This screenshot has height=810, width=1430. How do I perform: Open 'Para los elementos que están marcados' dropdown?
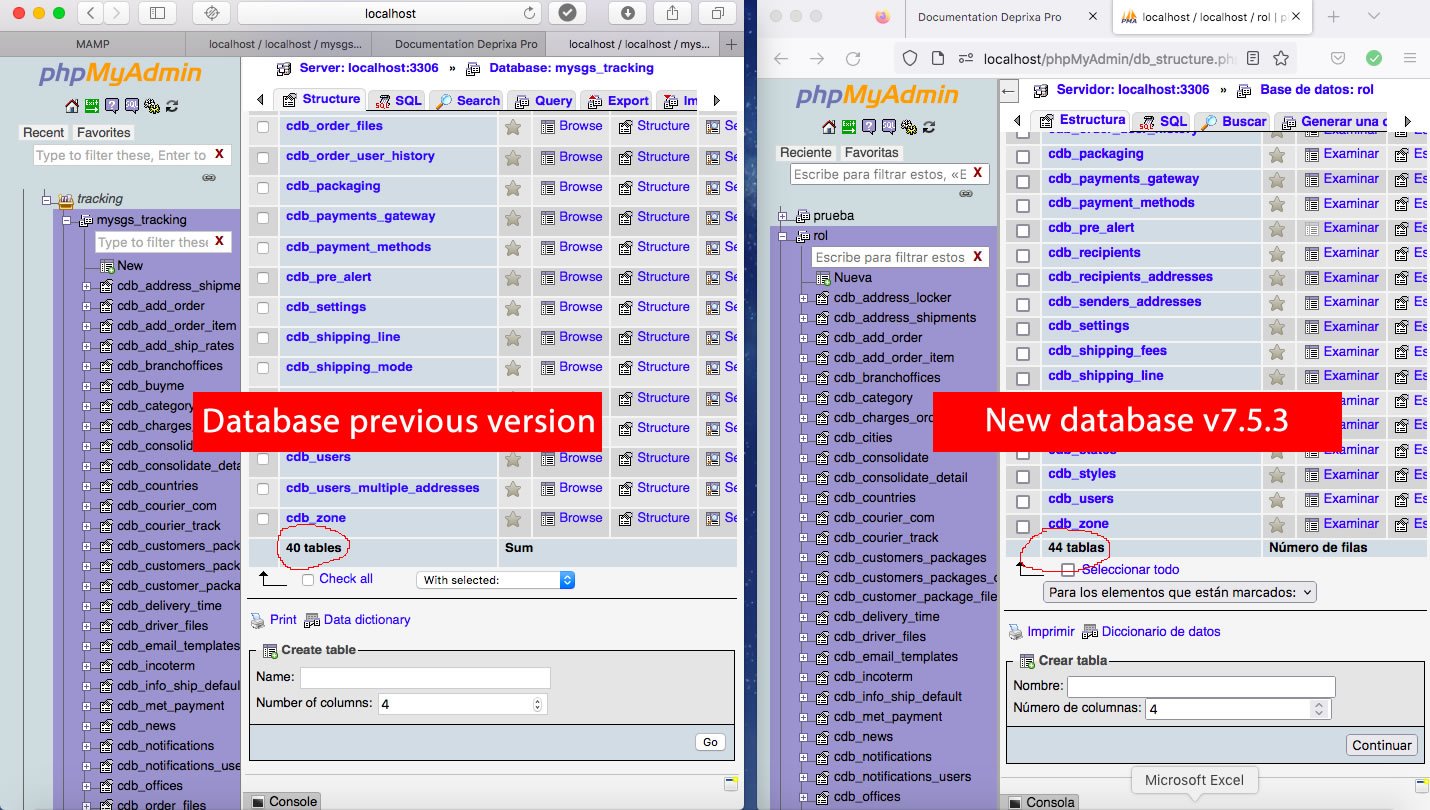click(1179, 592)
